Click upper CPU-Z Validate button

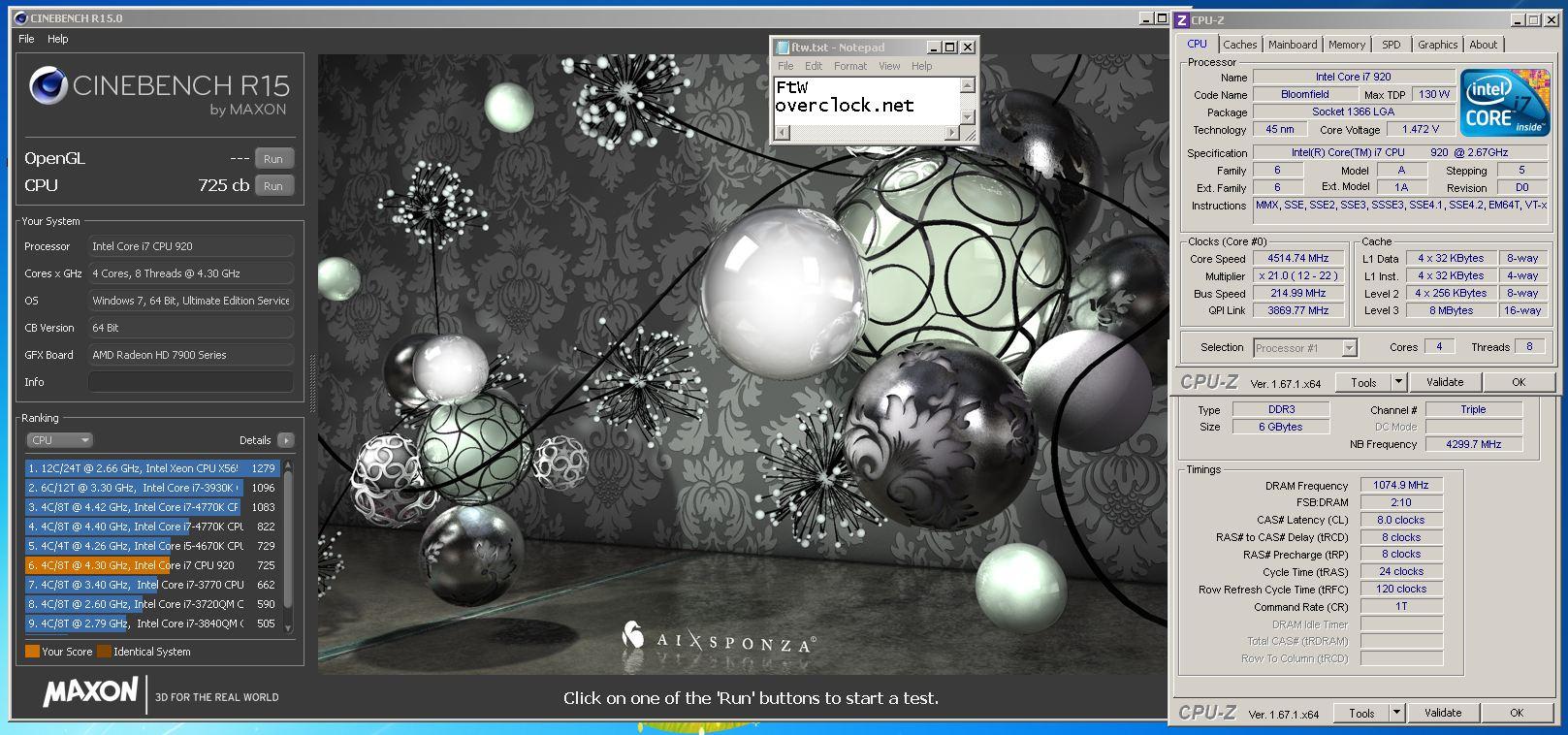1445,382
